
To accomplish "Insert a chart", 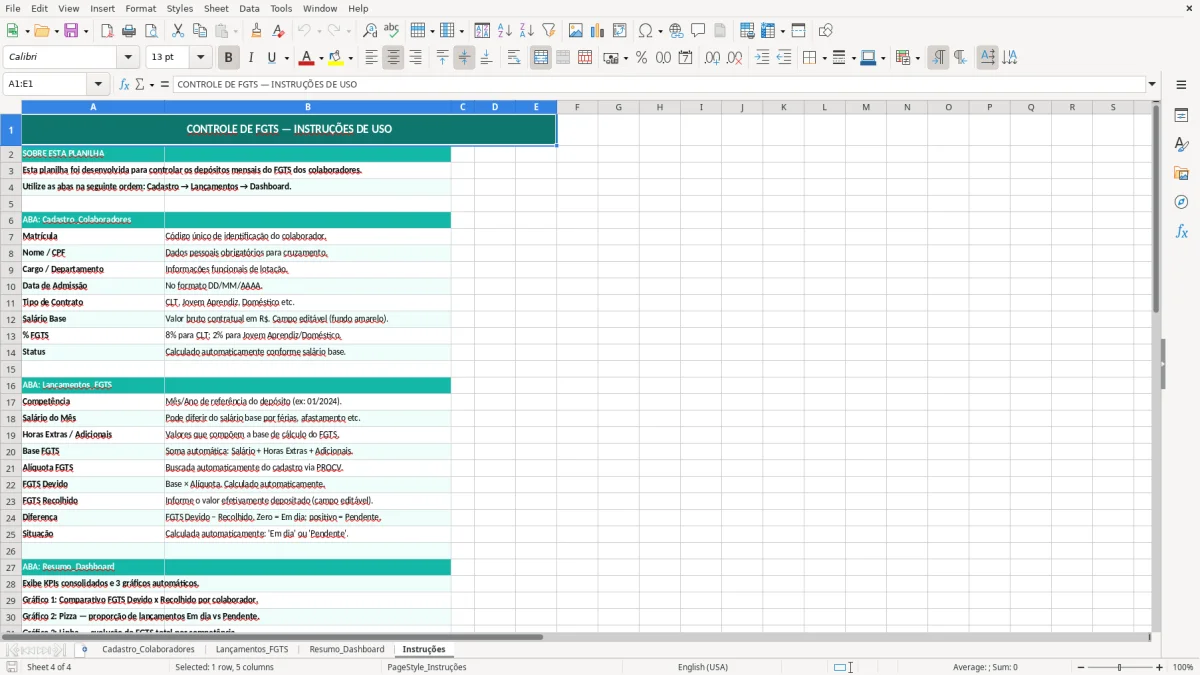I will pos(598,31).
